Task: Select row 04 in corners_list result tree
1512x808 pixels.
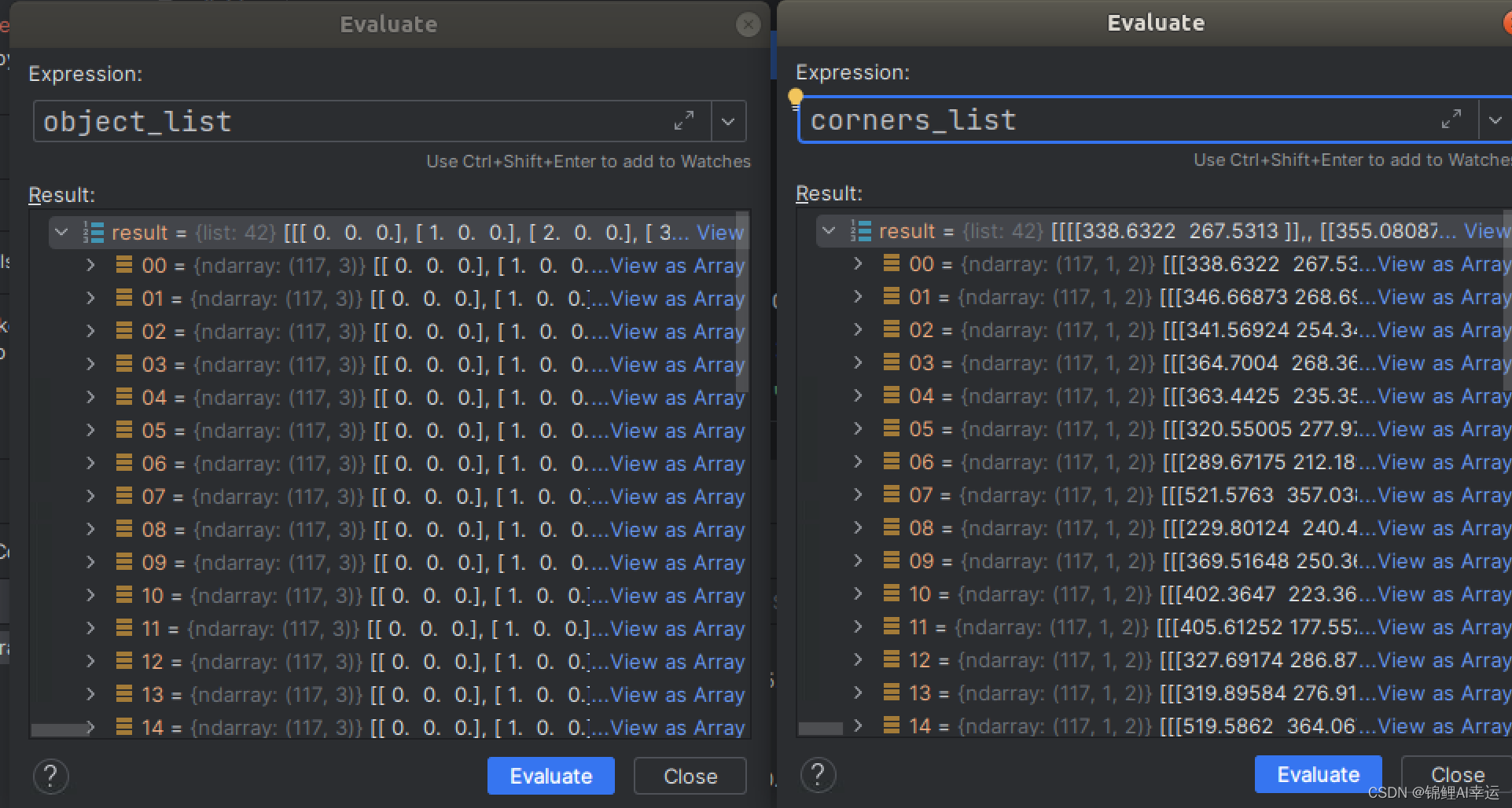Action: coord(1155,396)
